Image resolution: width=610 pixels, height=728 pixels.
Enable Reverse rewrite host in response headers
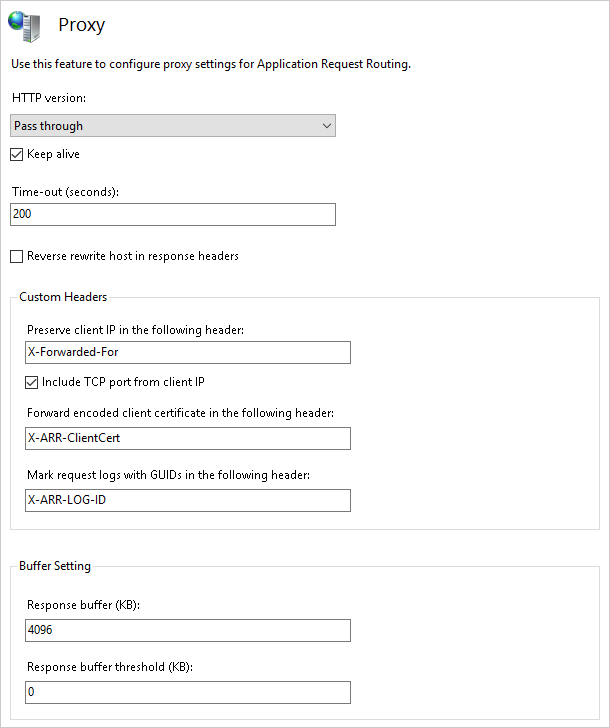pyautogui.click(x=17, y=256)
